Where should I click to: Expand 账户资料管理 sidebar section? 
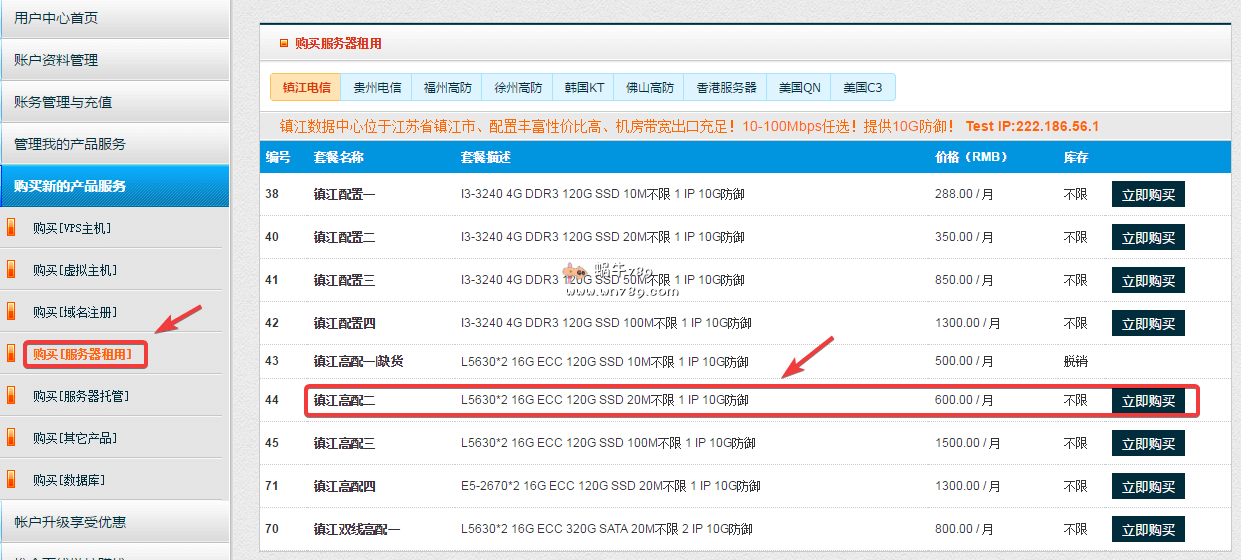pyautogui.click(x=56, y=60)
